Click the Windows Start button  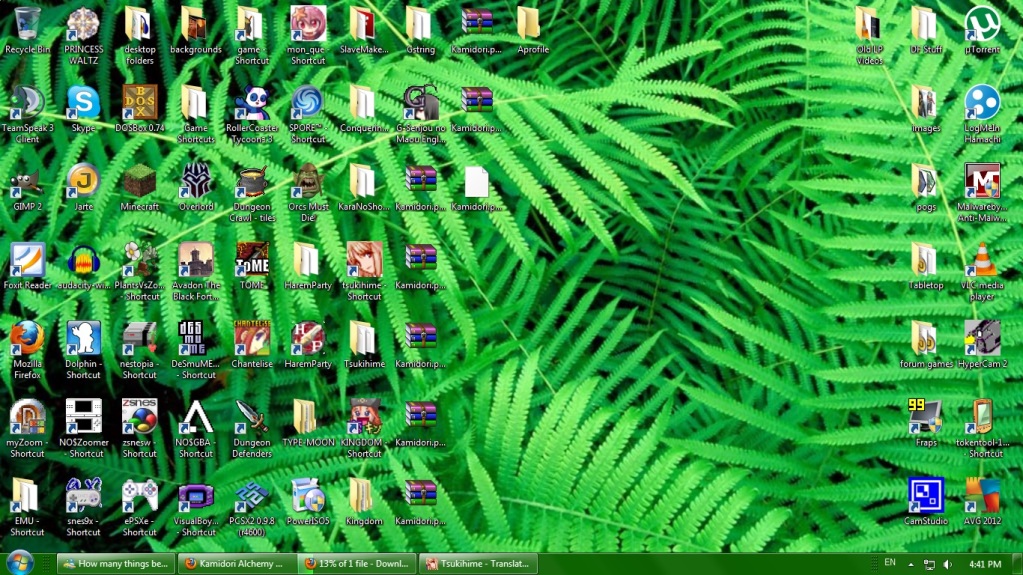pos(20,561)
